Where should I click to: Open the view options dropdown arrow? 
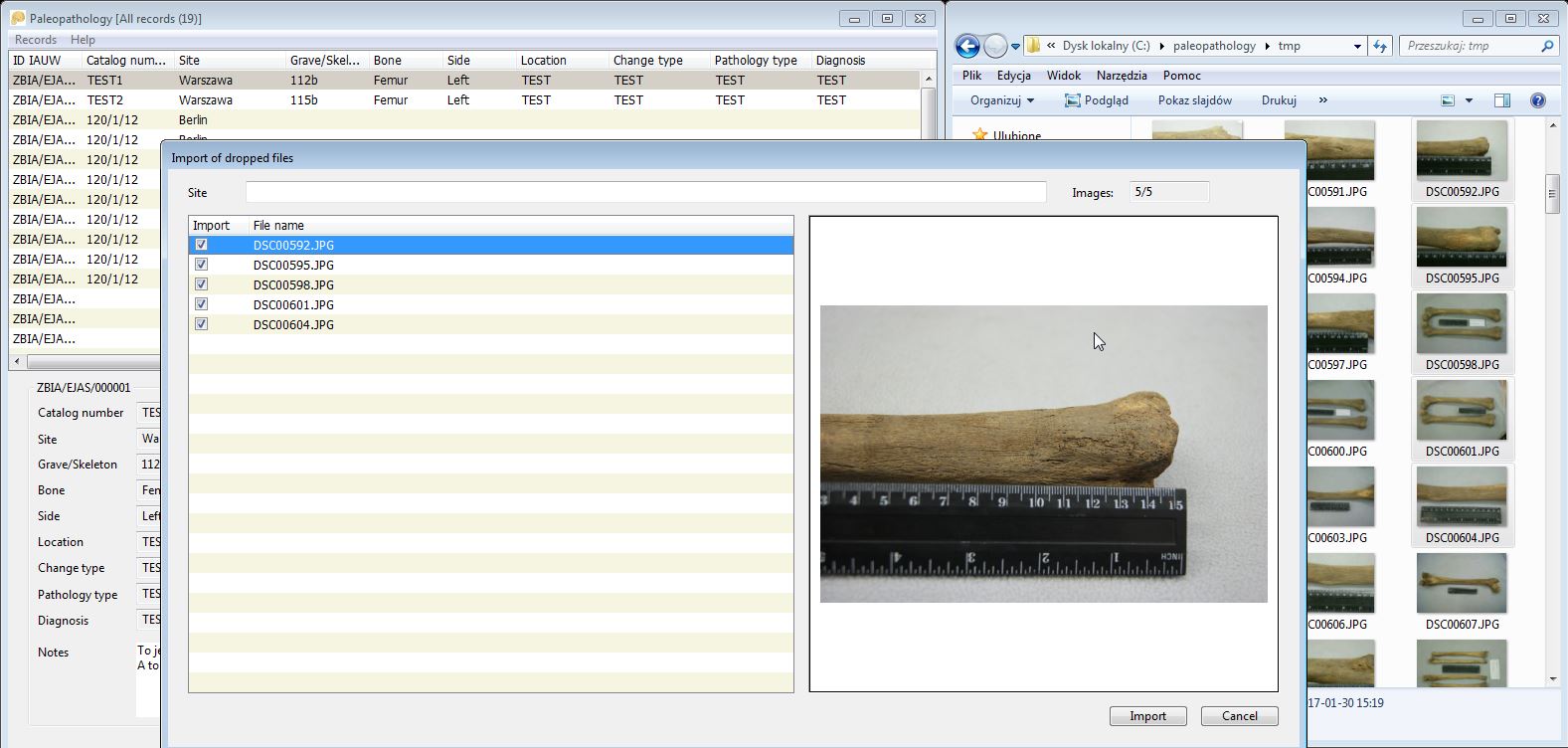[1469, 100]
